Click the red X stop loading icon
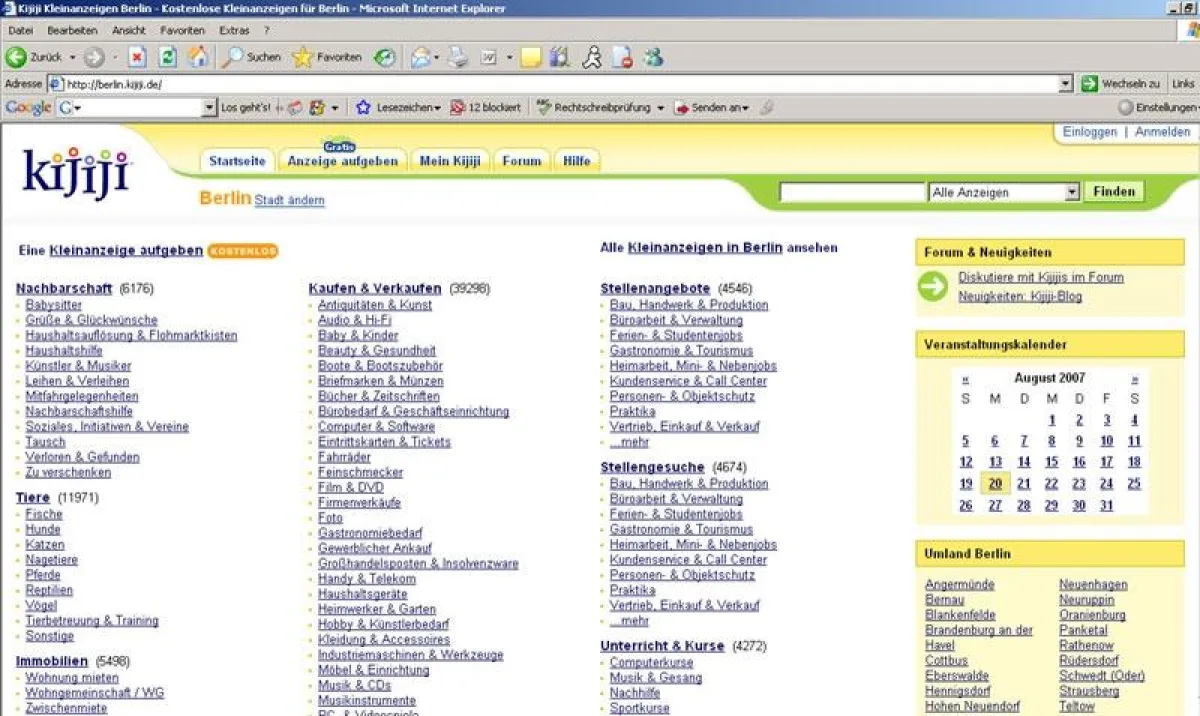This screenshot has height=716, width=1200. pos(137,58)
